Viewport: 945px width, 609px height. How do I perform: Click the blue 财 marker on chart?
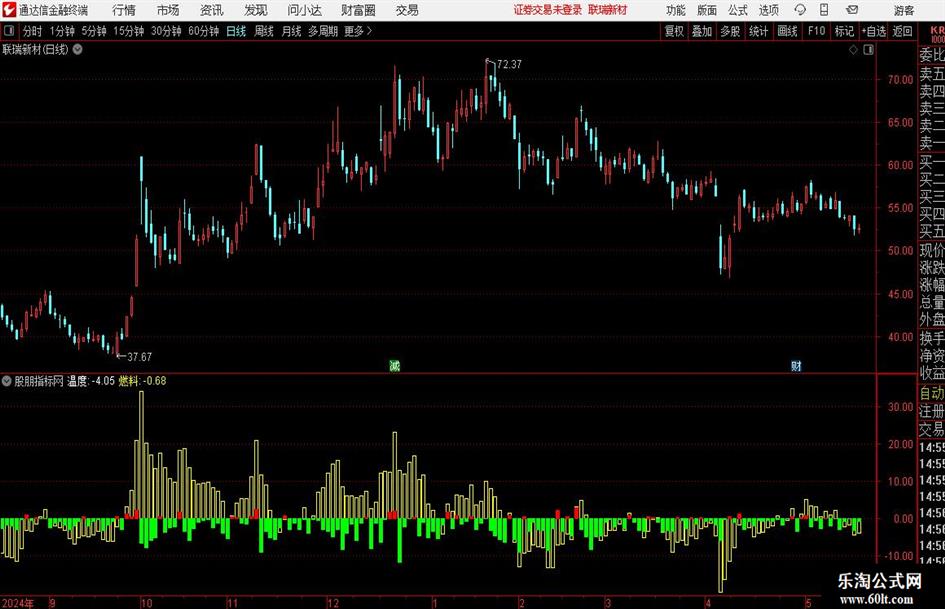796,365
